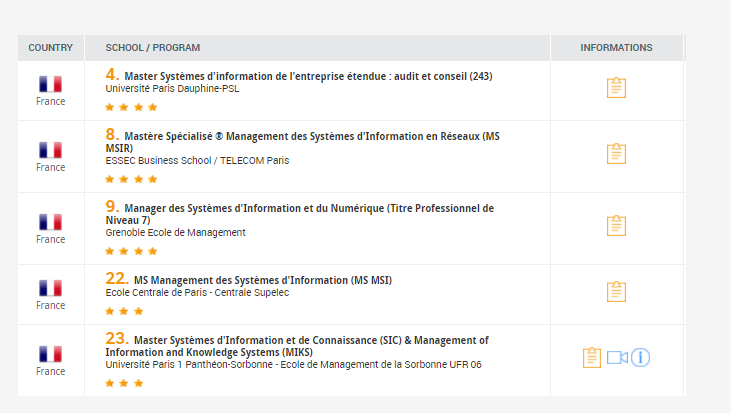Click the COUNTRY column header
This screenshot has height=413, width=731.
point(50,48)
